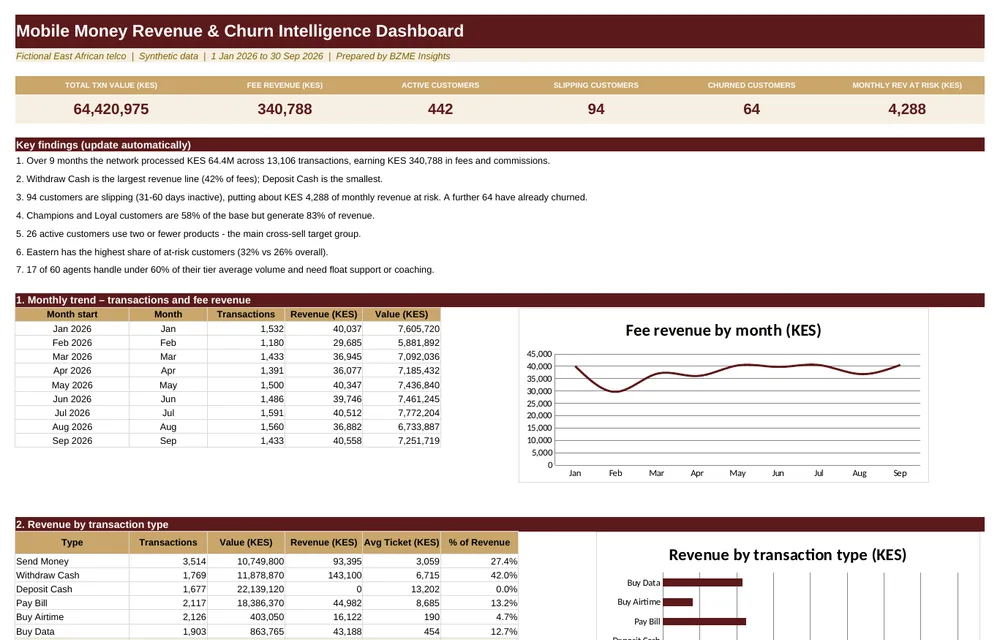The width and height of the screenshot is (1000, 640).
Task: Select the Sep revenue cell 40,558
Action: pos(324,441)
